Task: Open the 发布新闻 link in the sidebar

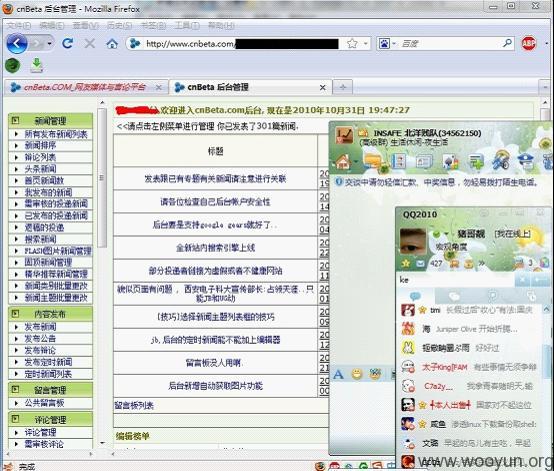Action: pyautogui.click(x=40, y=327)
